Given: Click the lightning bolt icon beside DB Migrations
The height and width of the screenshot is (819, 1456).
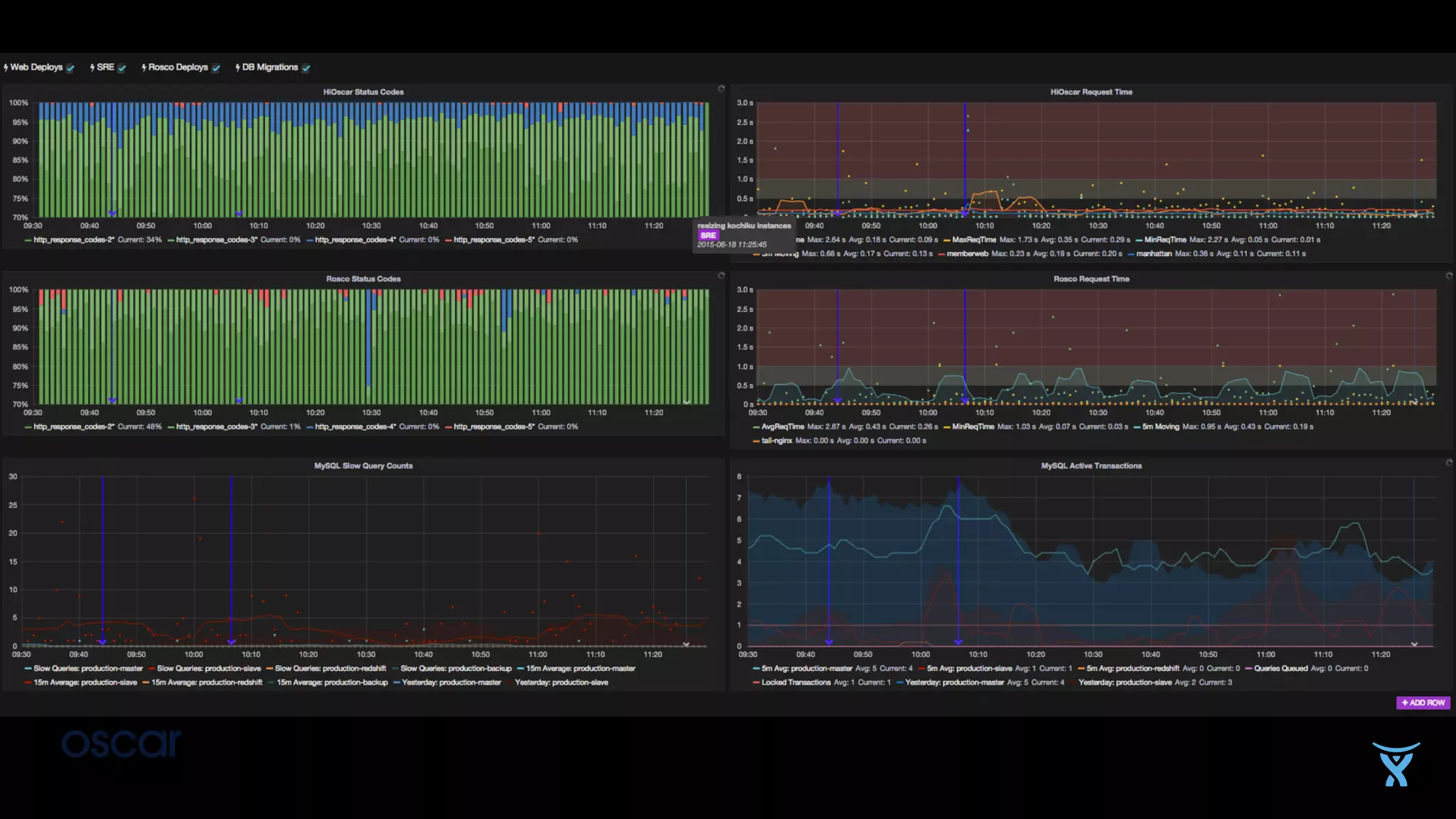Looking at the screenshot, I should (237, 68).
